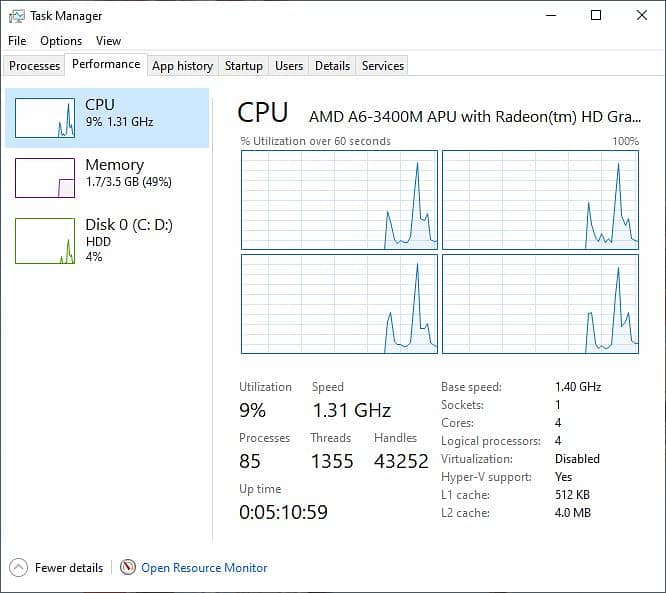Click the 100% graph scale label

(625, 141)
